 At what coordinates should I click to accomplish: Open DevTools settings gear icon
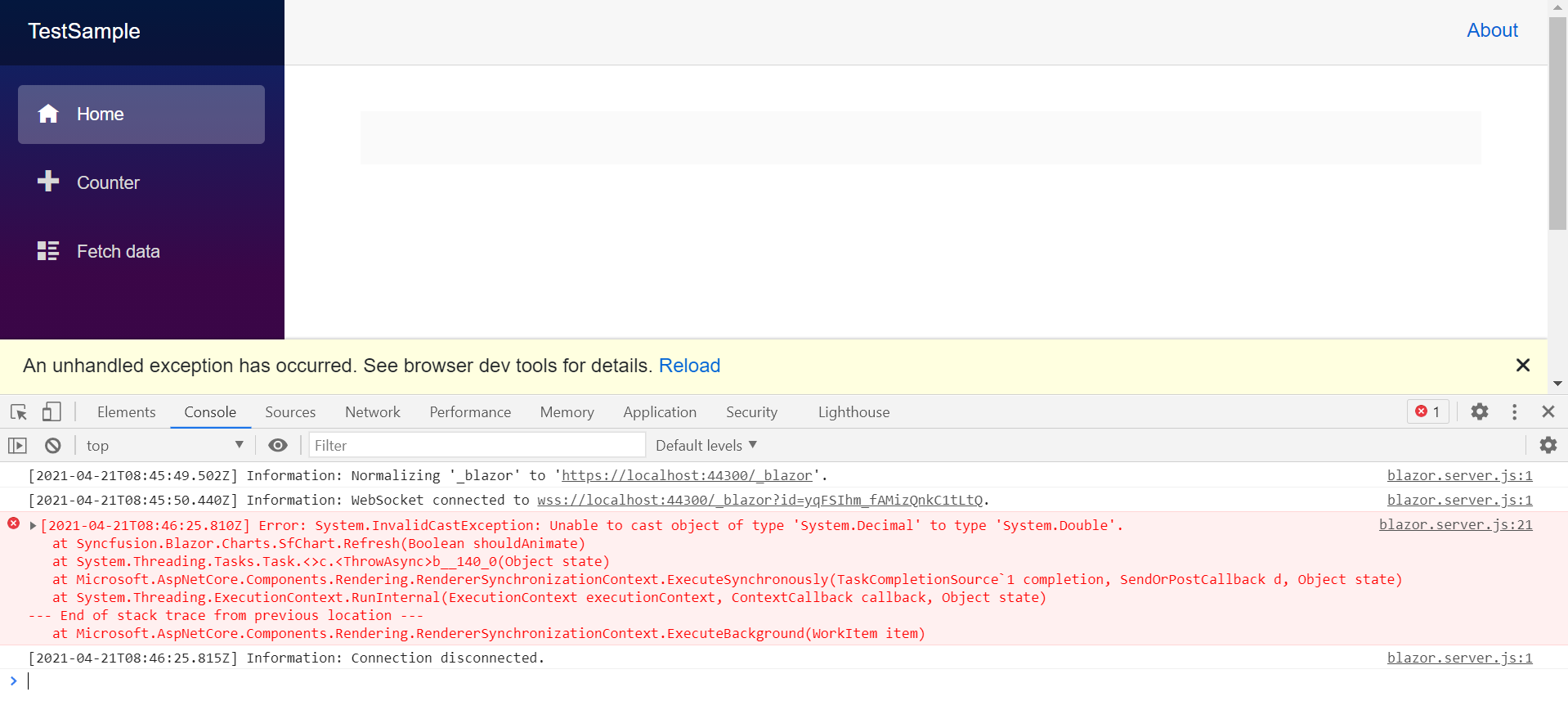(x=1479, y=412)
